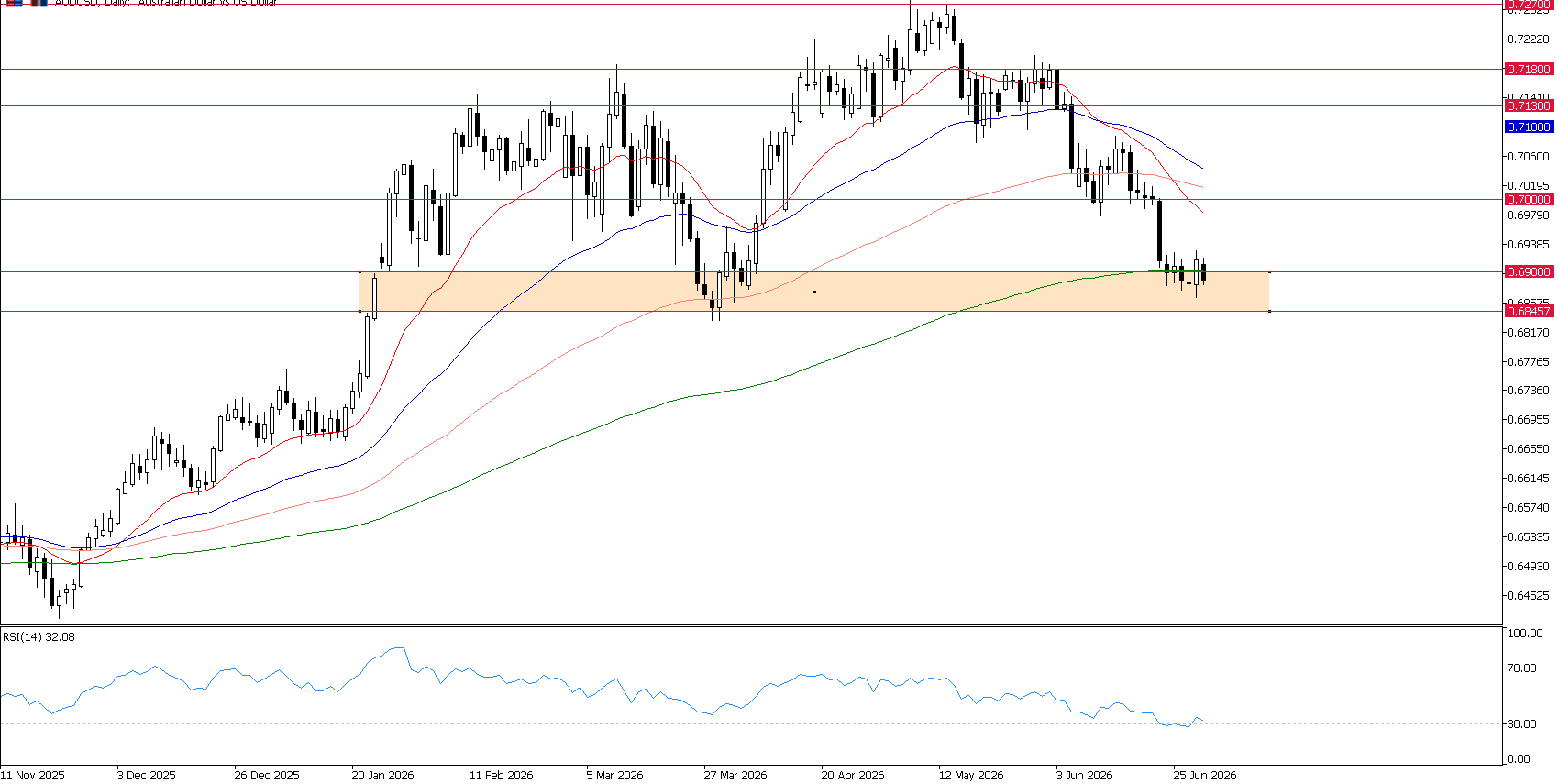The height and width of the screenshot is (784, 1559).
Task: Click the rectangle's center anchor dot
Action: (x=814, y=292)
